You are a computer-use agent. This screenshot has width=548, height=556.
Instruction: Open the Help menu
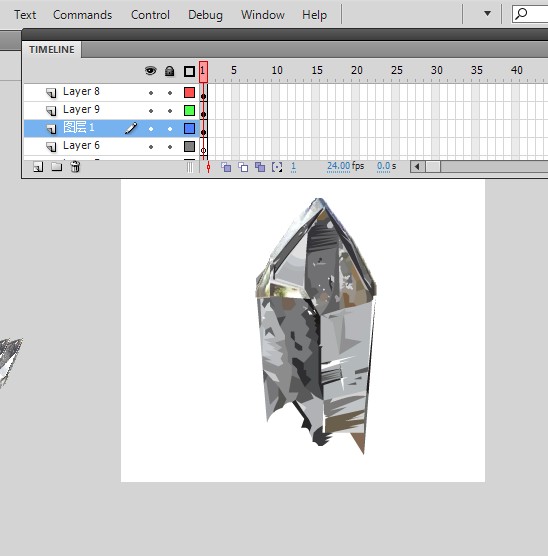click(314, 15)
